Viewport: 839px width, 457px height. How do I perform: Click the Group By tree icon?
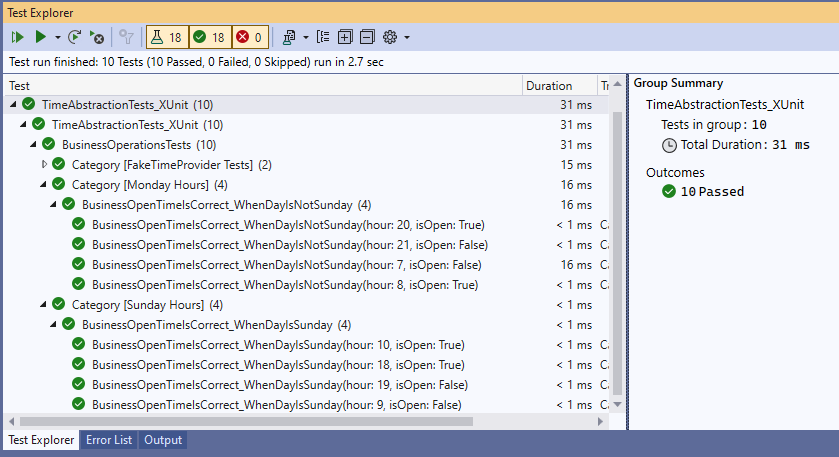[323, 37]
